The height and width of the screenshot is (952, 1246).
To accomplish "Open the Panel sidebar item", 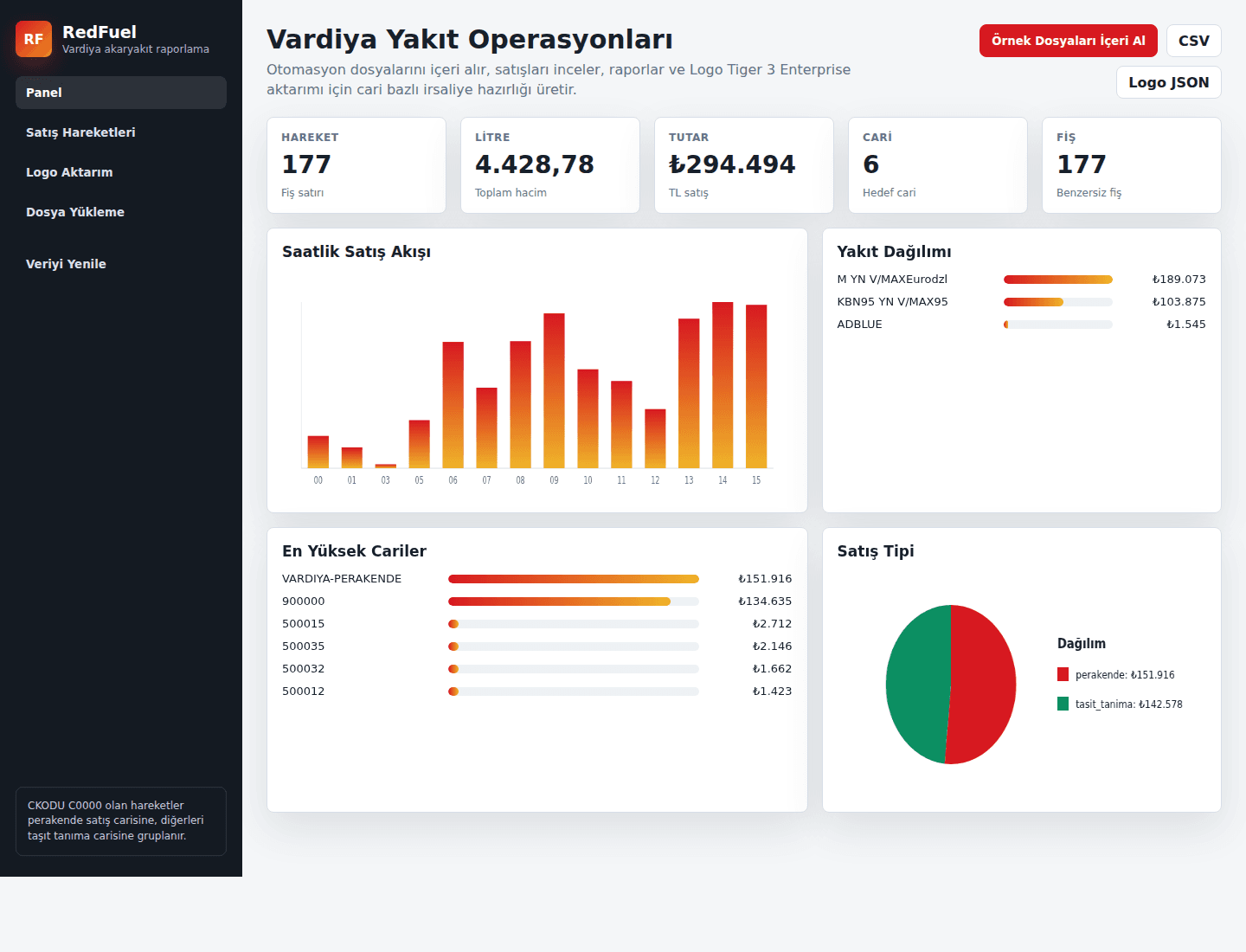I will coord(121,93).
